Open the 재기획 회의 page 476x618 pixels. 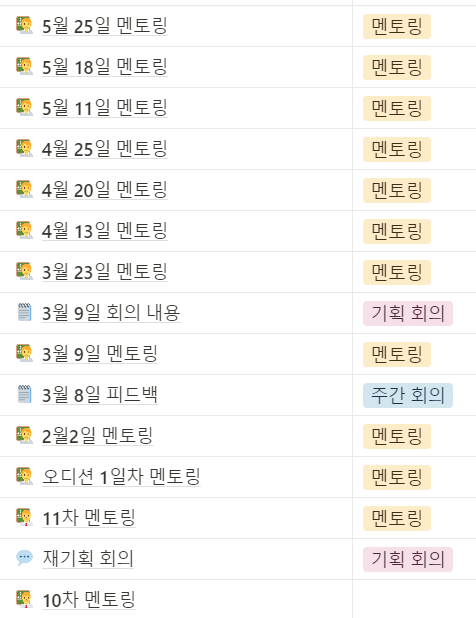pyautogui.click(x=88, y=558)
